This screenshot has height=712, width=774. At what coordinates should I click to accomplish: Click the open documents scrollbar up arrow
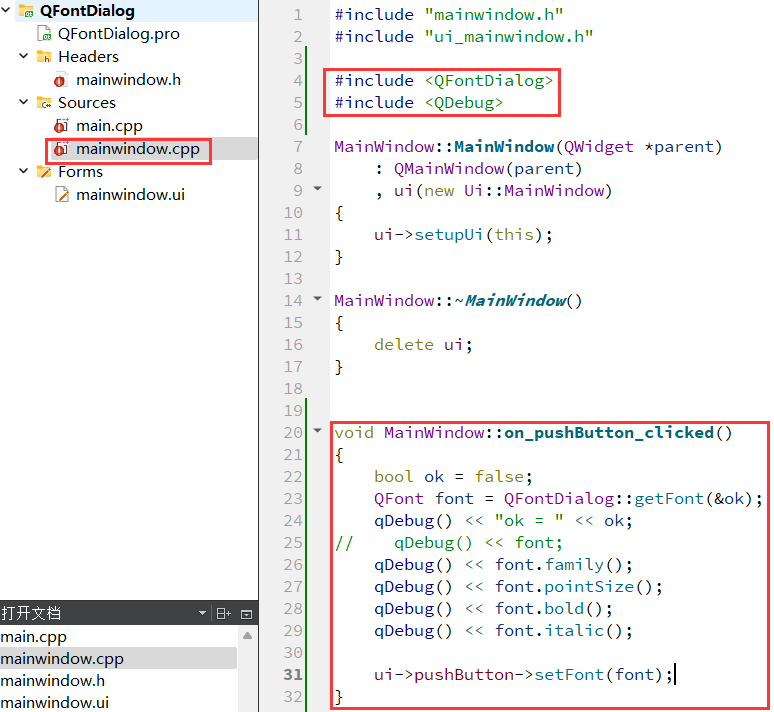[x=247, y=636]
